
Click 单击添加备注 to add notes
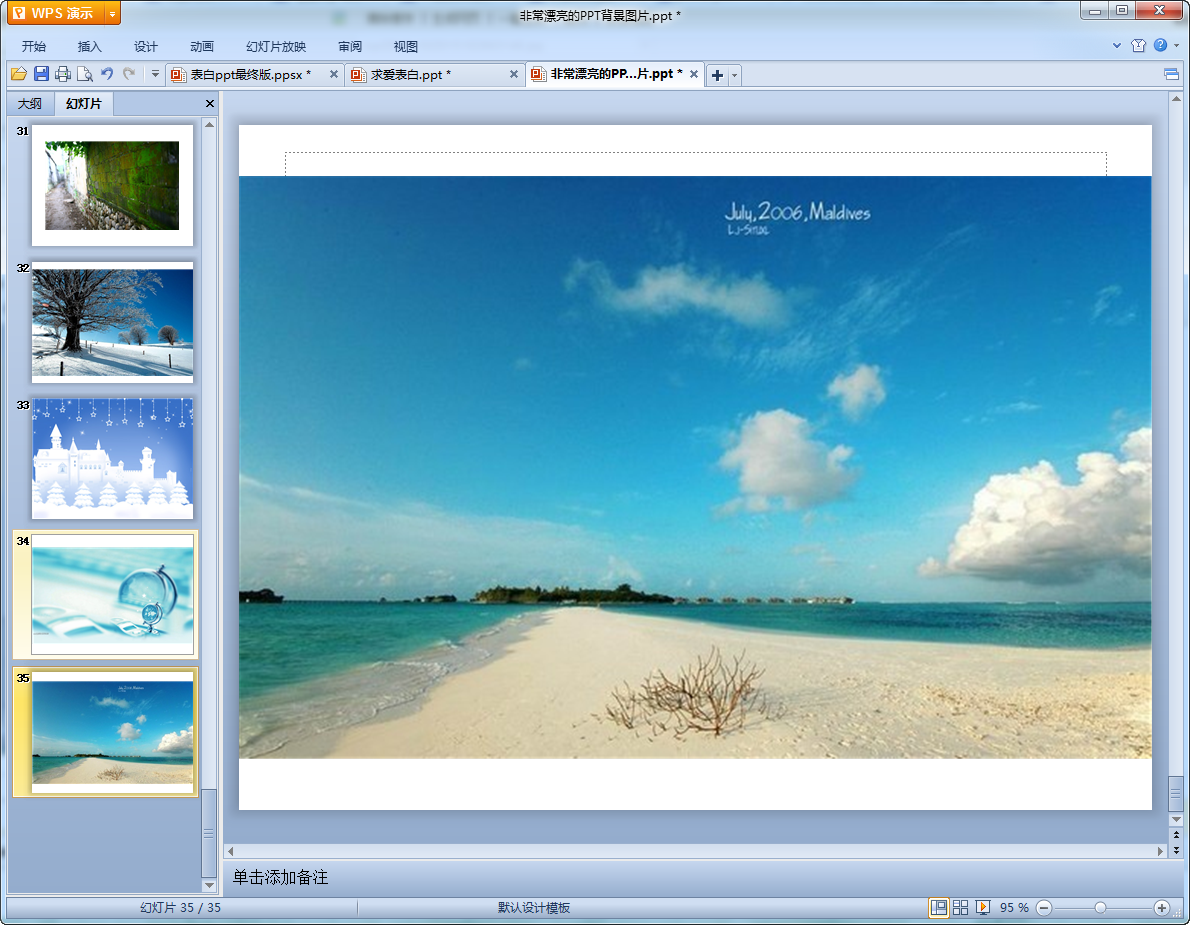280,878
